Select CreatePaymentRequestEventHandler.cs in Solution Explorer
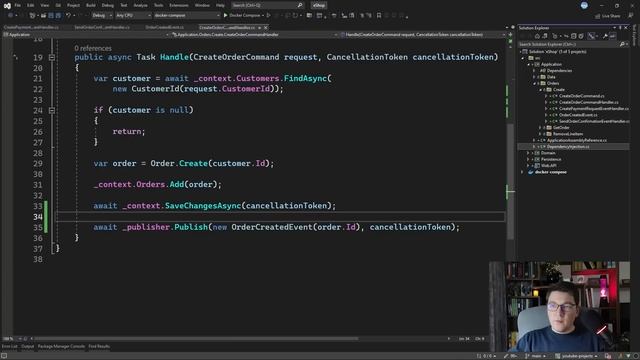 (x=594, y=109)
